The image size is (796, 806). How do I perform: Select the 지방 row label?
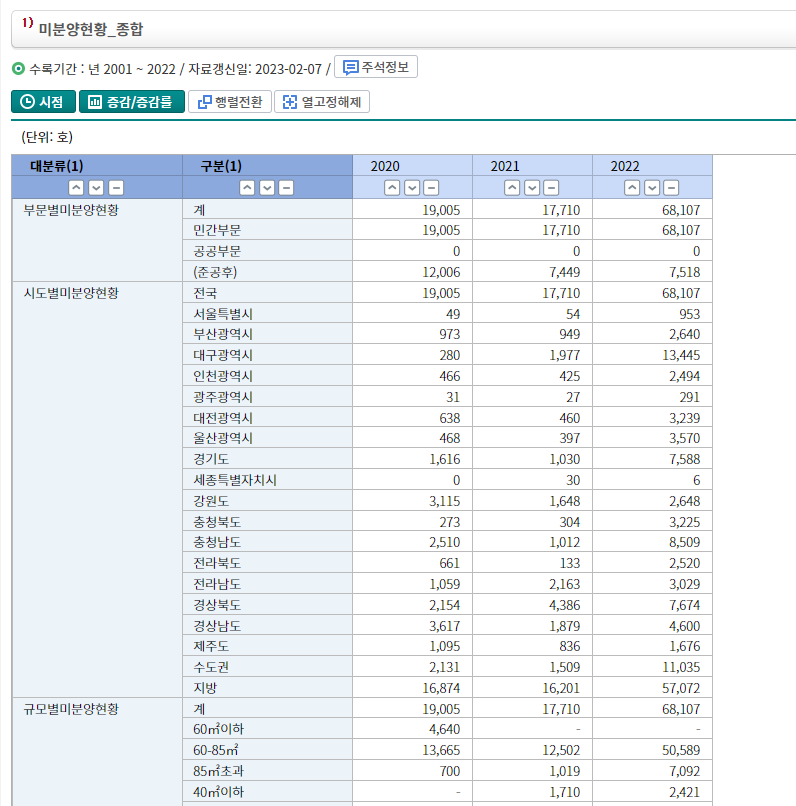(x=205, y=688)
